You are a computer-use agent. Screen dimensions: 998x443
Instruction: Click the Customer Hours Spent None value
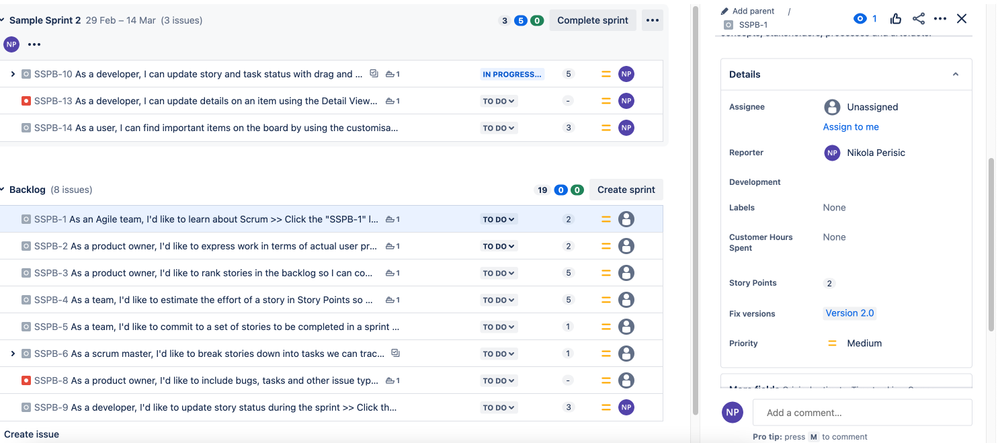pos(834,237)
